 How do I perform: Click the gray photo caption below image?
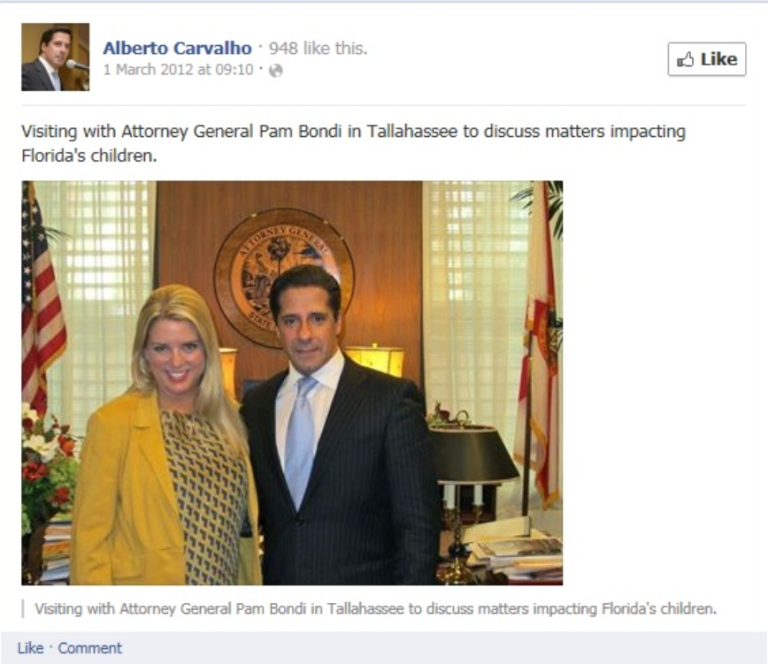pos(375,609)
